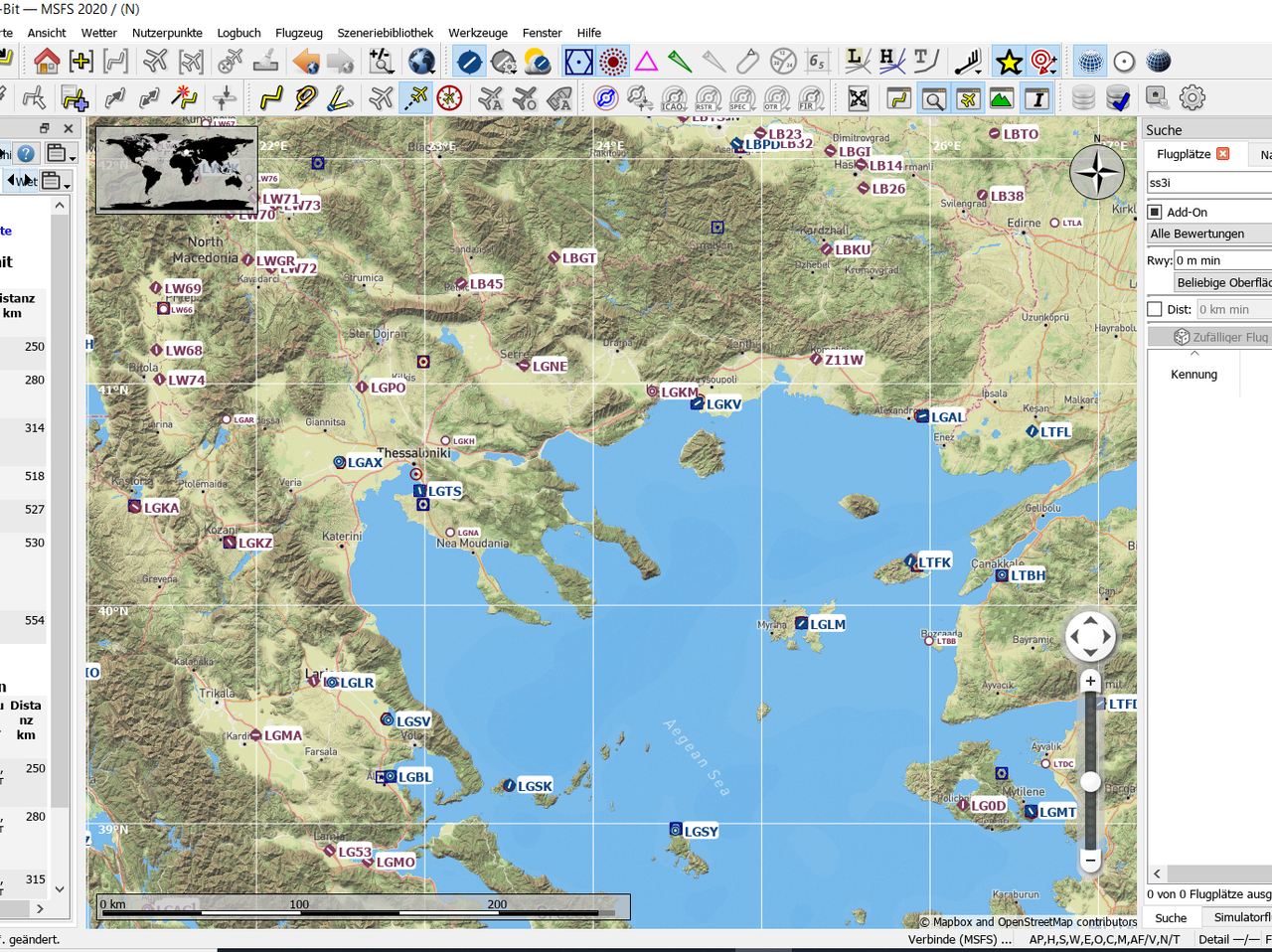Enable the Add-On checkbox
The image size is (1272, 952).
click(x=1155, y=212)
